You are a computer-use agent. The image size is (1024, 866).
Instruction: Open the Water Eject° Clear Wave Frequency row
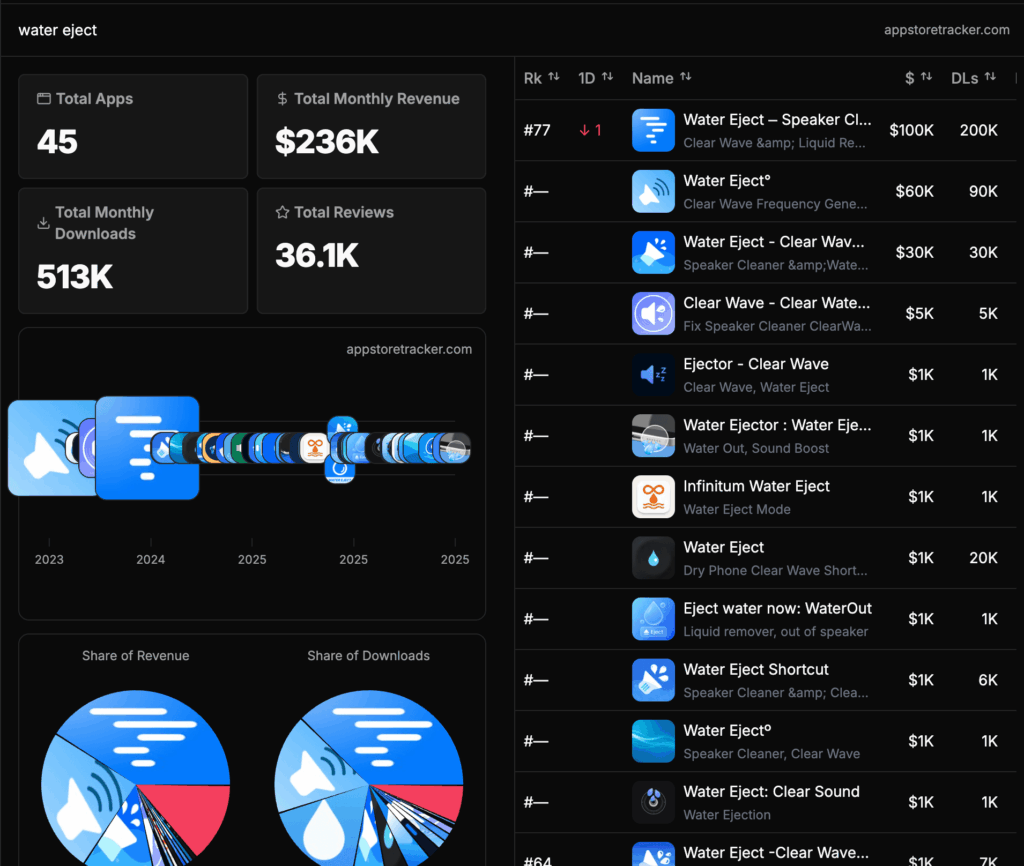pyautogui.click(x=775, y=191)
